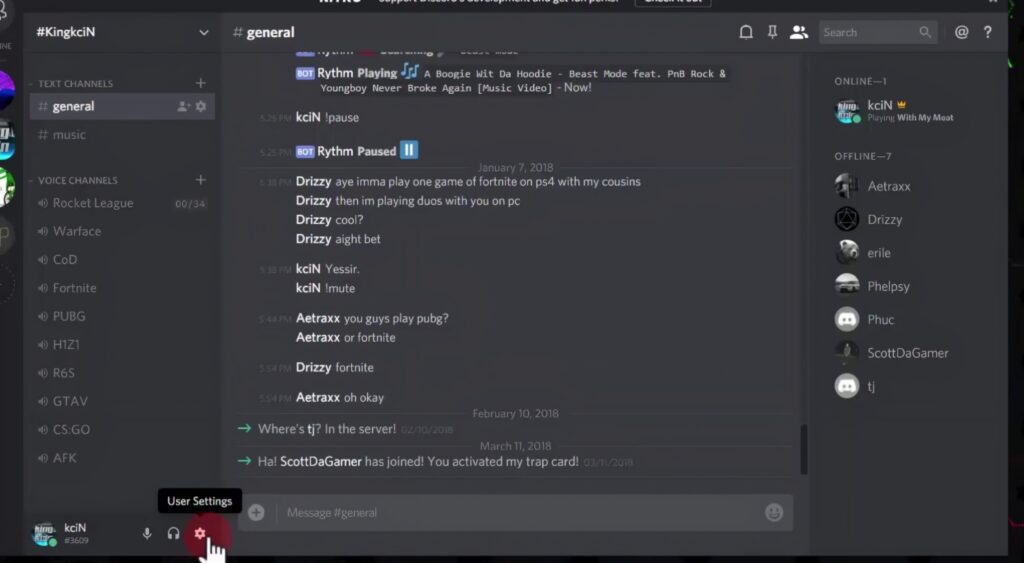1024x563 pixels.
Task: Expand the #KingkciN server dropdown
Action: tap(204, 32)
